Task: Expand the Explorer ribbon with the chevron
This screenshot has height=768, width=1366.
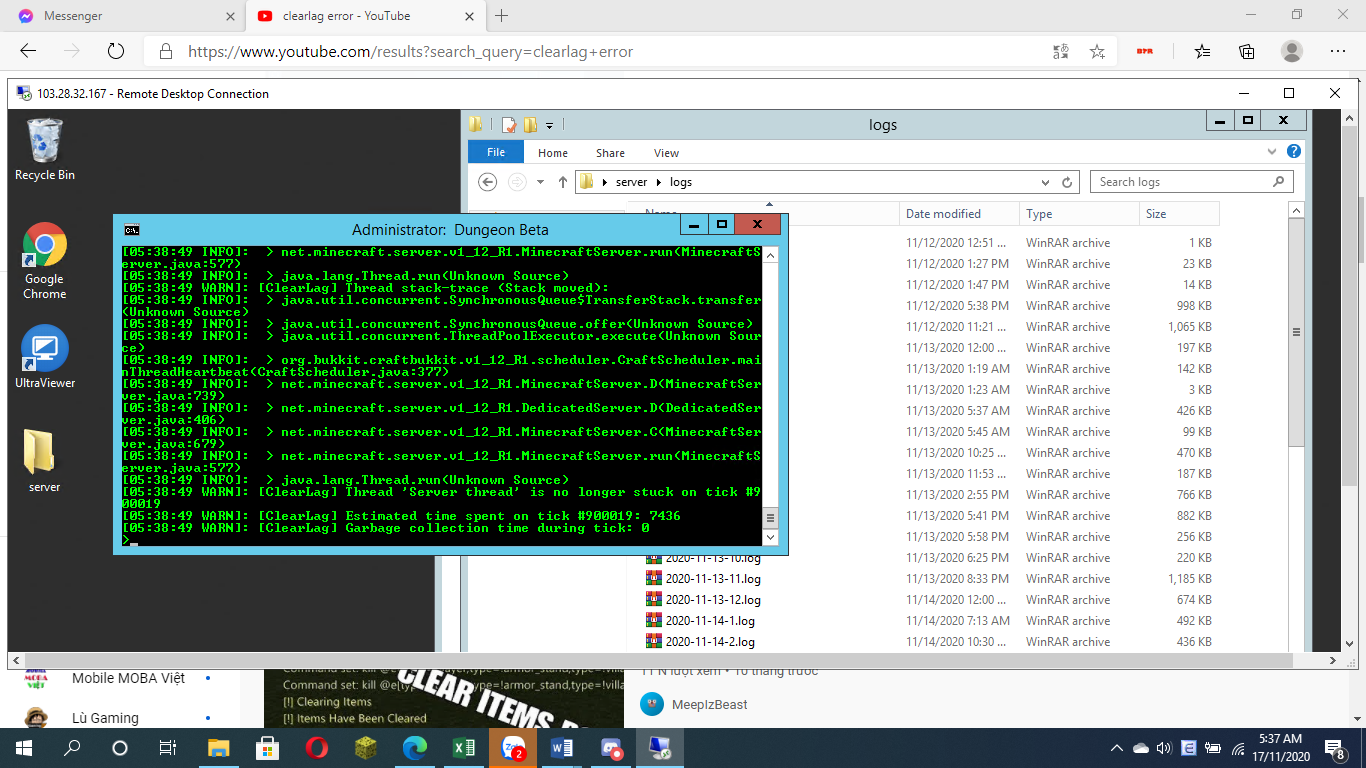Action: [x=1271, y=152]
